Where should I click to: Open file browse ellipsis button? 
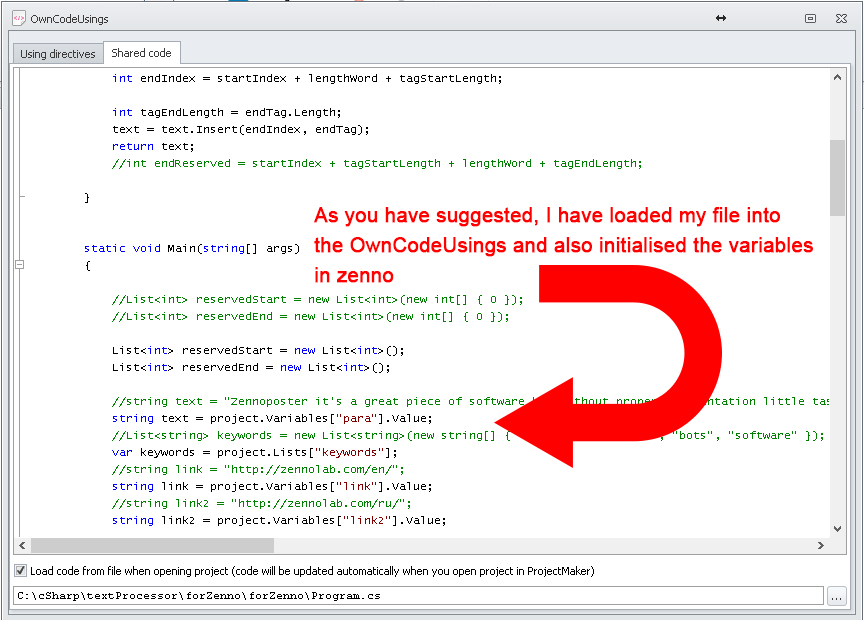click(836, 596)
